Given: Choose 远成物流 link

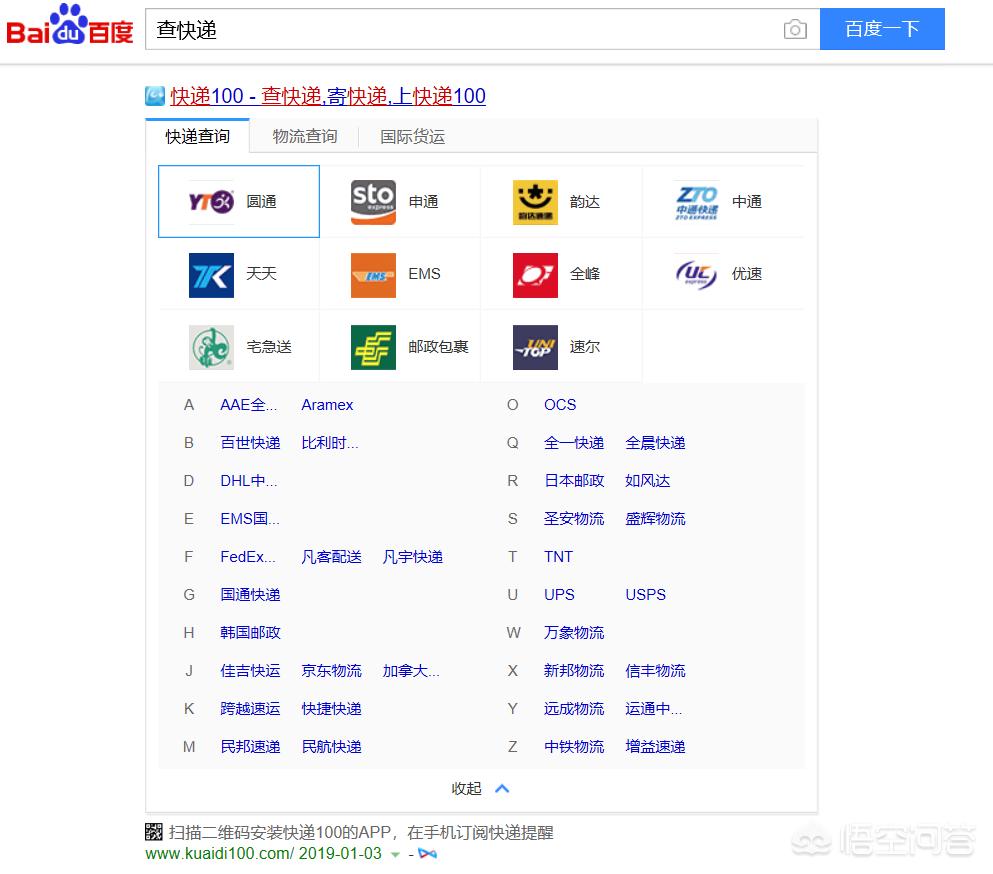Looking at the screenshot, I should click(x=574, y=709).
